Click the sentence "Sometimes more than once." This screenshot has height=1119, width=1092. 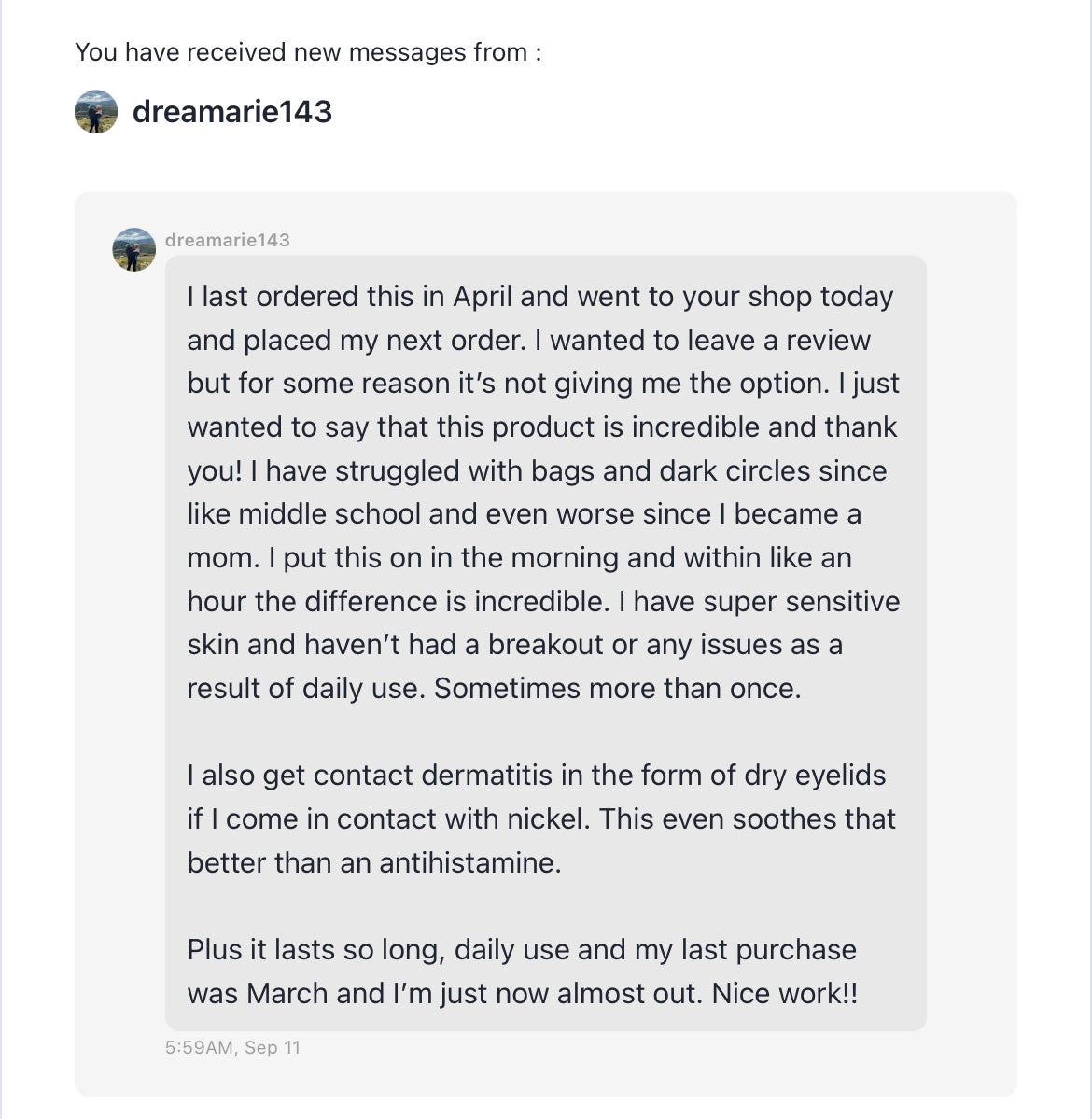click(x=617, y=689)
